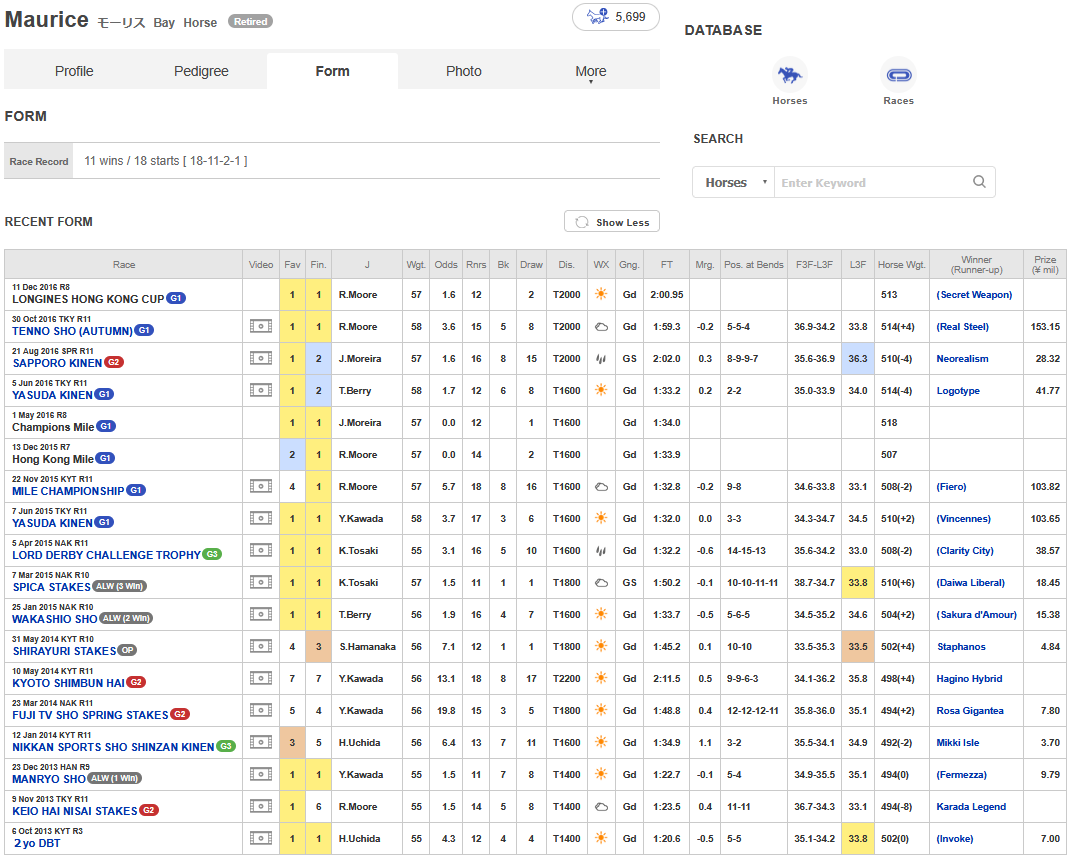The width and height of the screenshot is (1075, 863).
Task: Open winner Neorealism horse link
Action: point(962,358)
